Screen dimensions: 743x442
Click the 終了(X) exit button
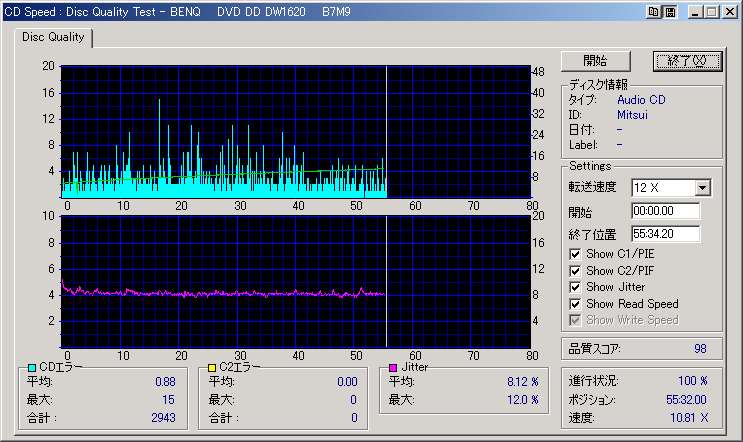point(687,61)
